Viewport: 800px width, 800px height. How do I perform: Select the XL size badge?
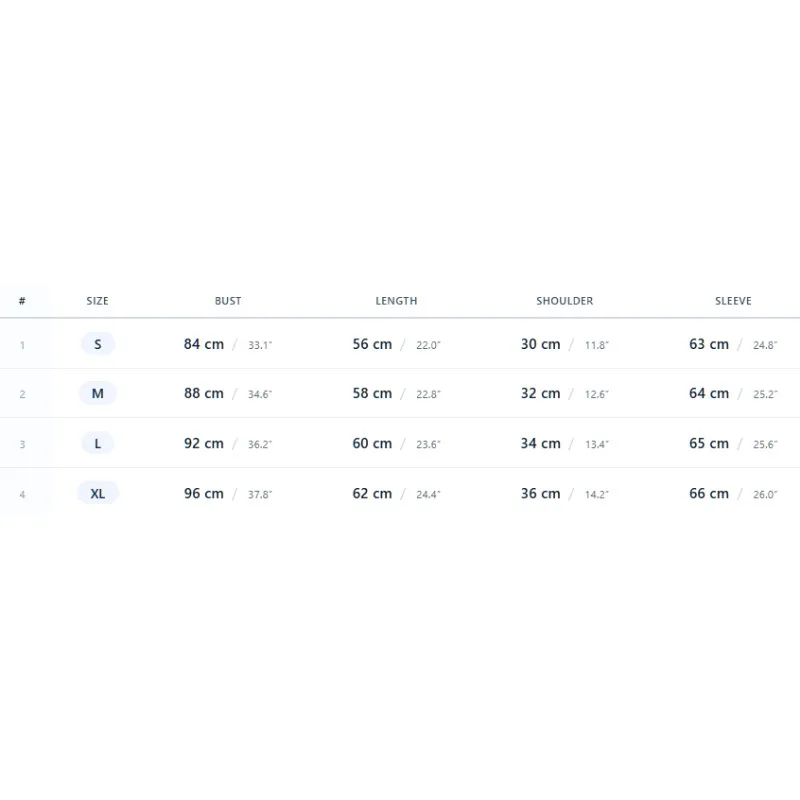click(97, 493)
